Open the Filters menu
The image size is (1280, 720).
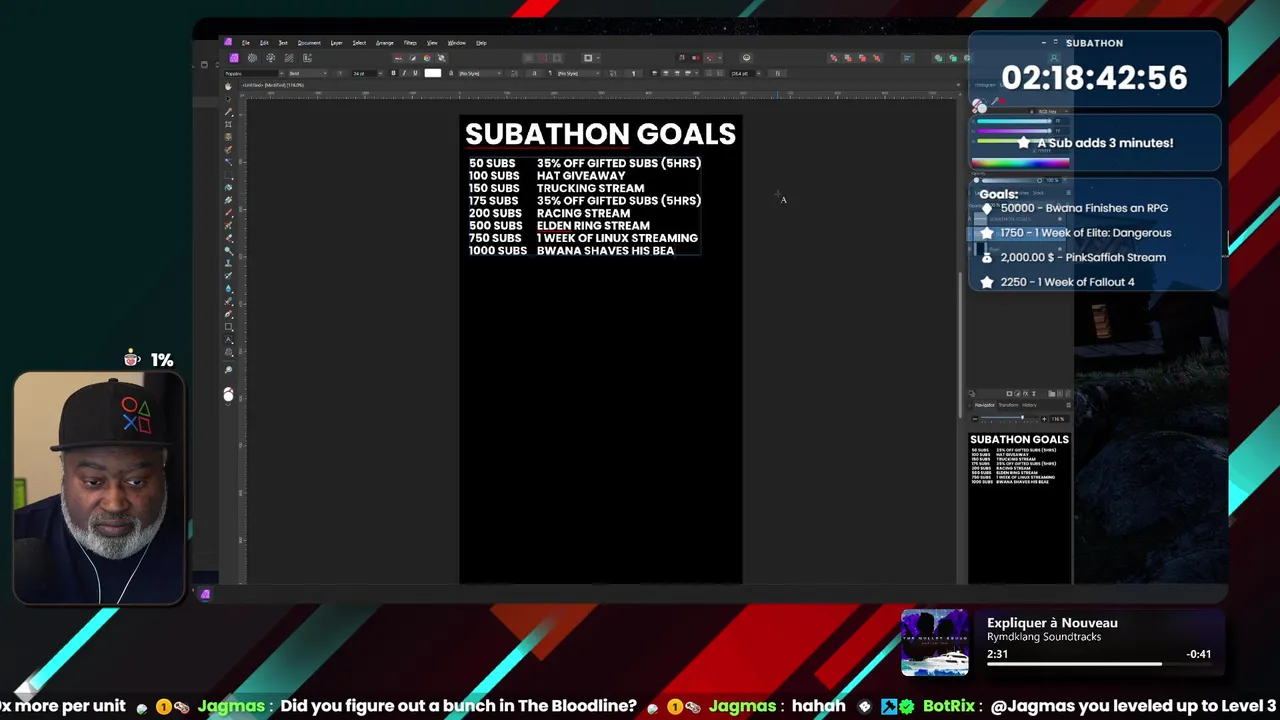(410, 42)
